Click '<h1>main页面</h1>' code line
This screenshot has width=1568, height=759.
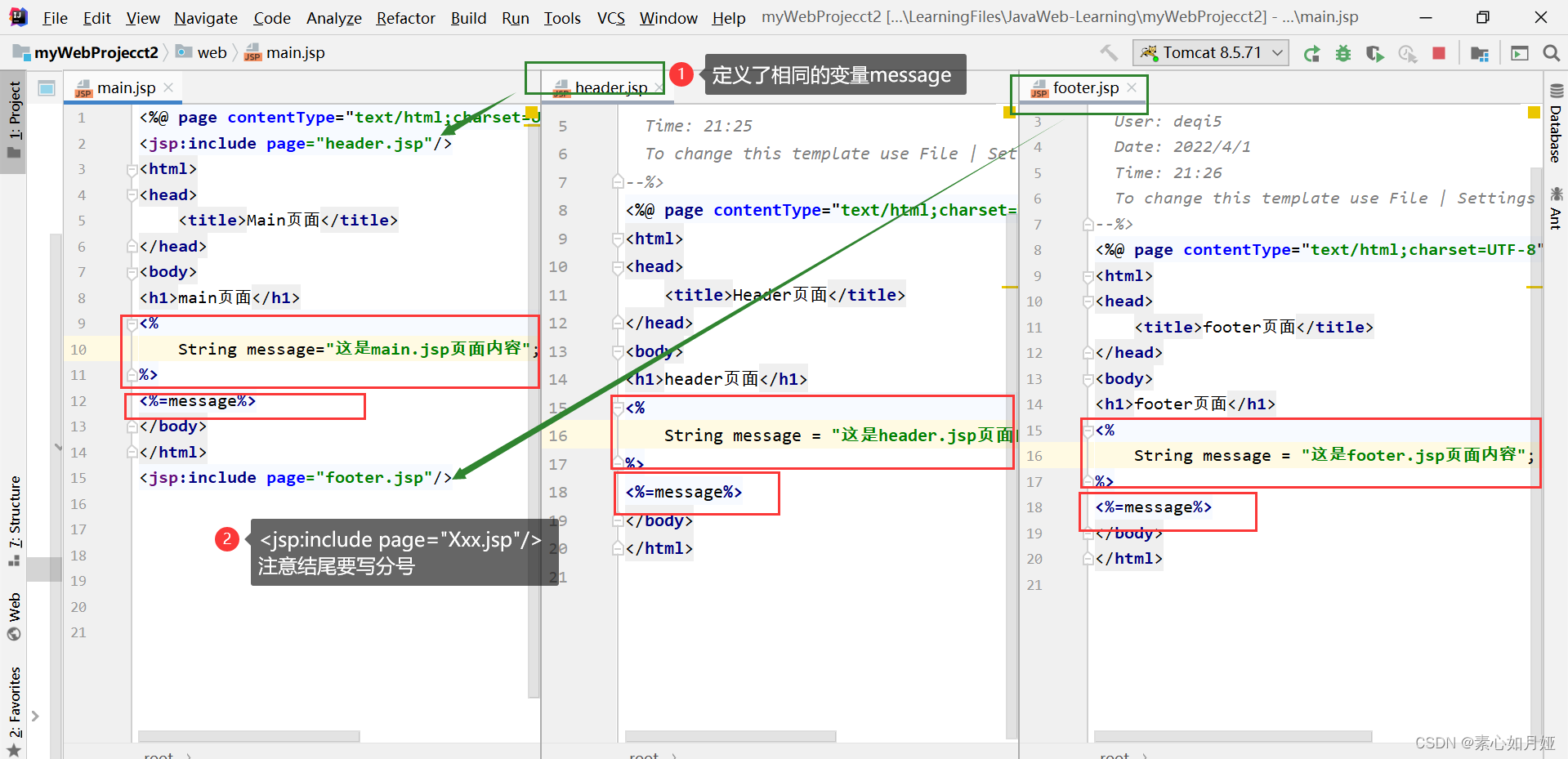click(x=220, y=298)
